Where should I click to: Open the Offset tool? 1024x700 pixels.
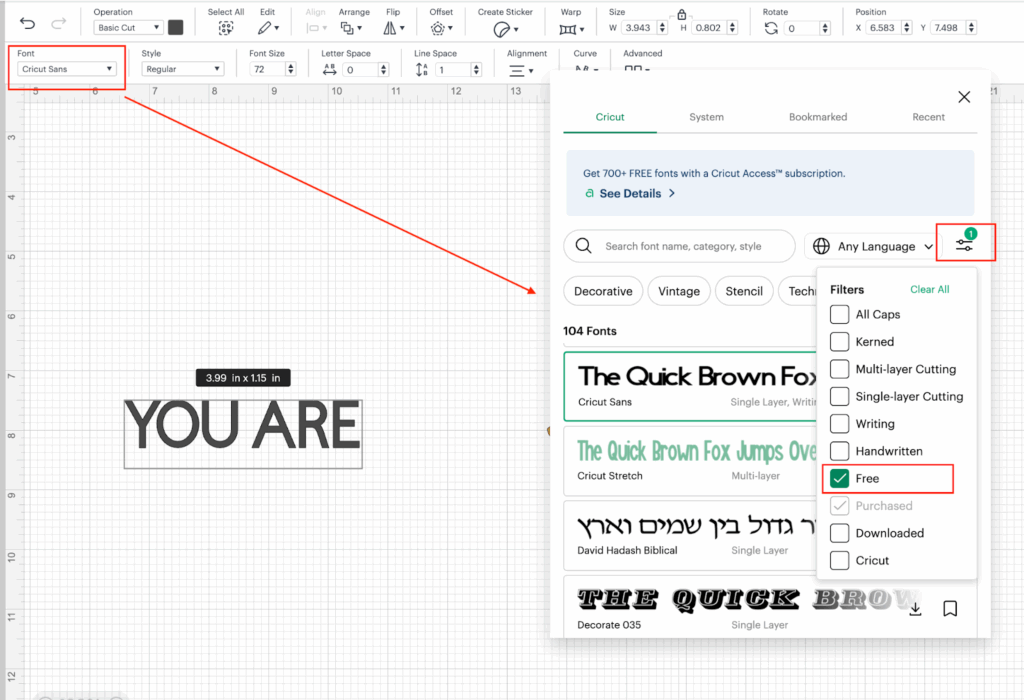click(x=441, y=29)
